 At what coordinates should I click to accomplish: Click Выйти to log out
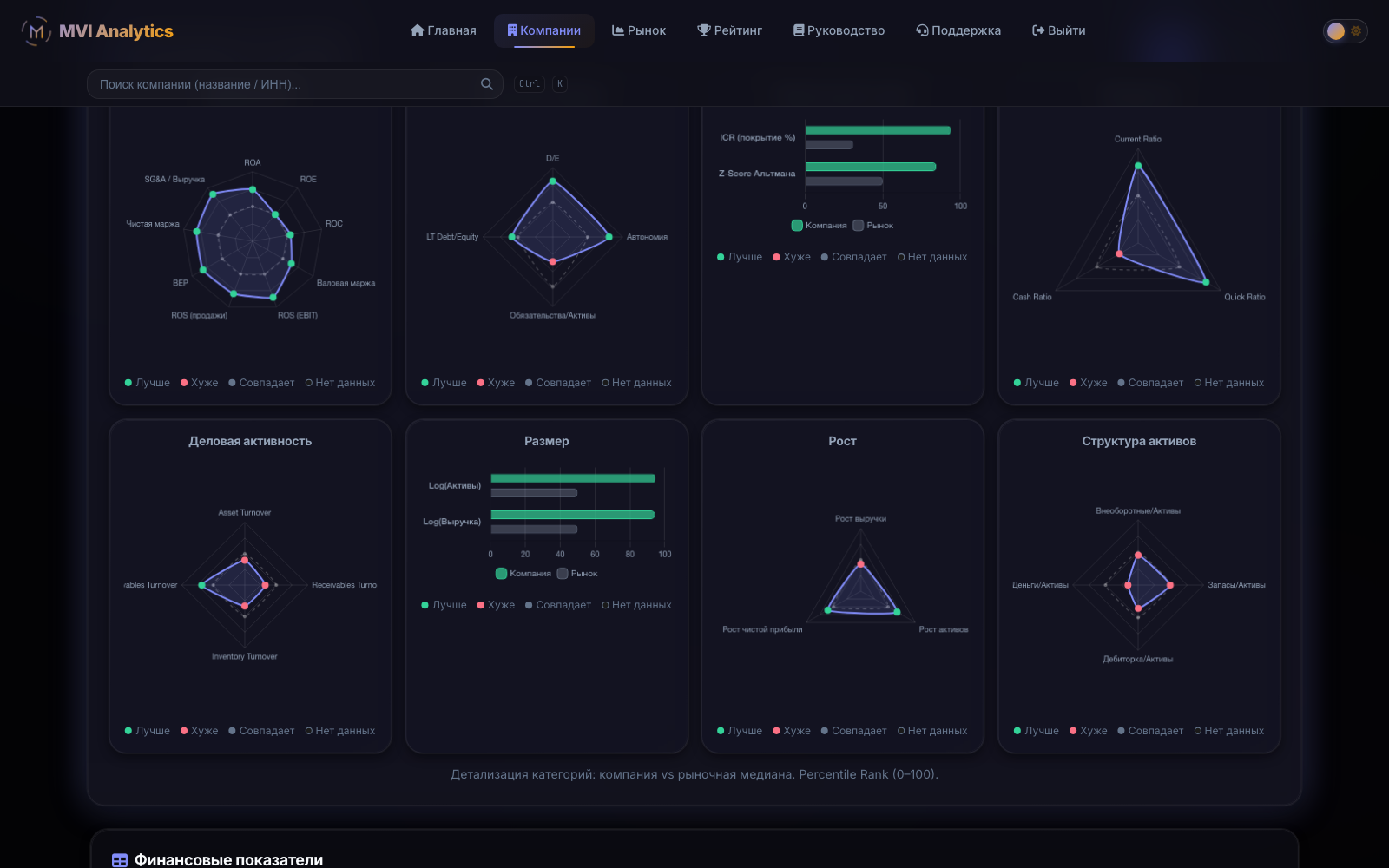[x=1058, y=30]
